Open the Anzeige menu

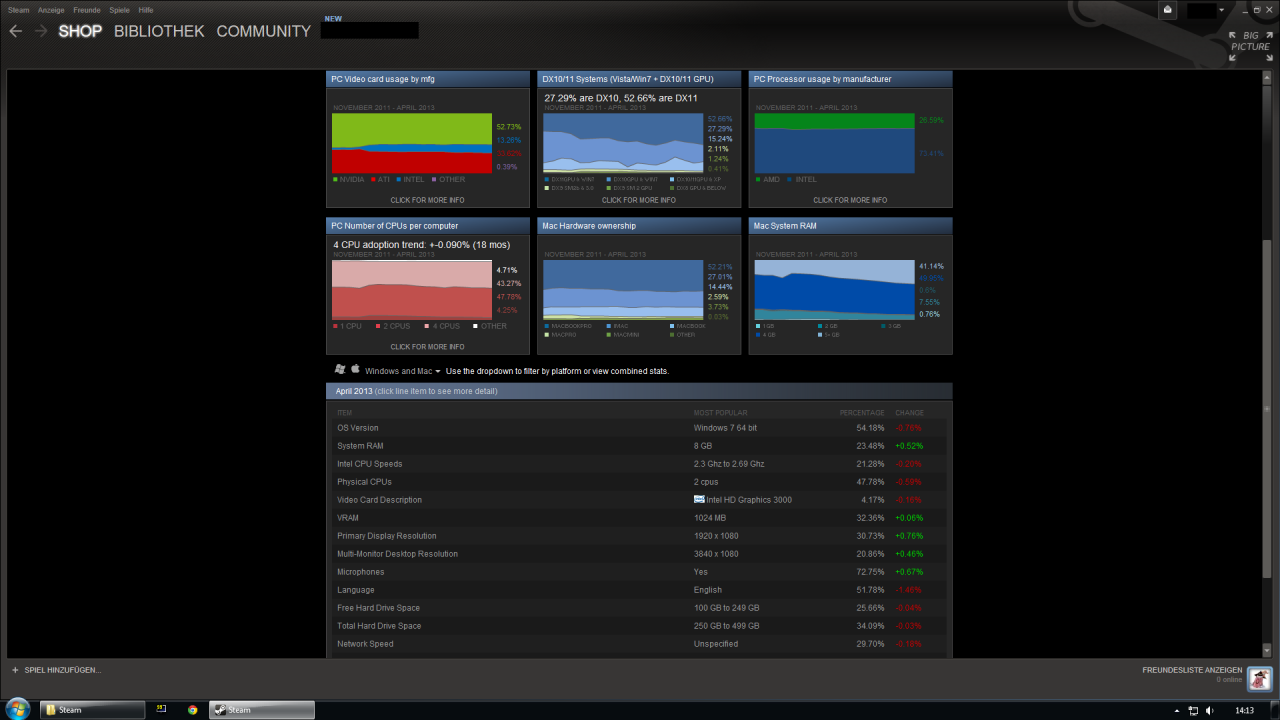click(x=51, y=9)
